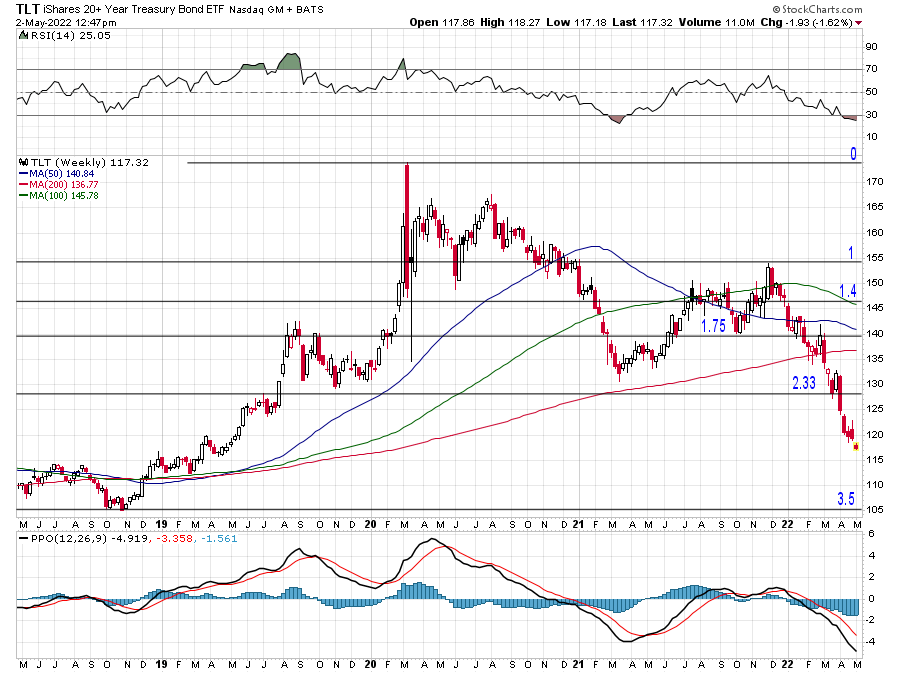Click the 2-May-2022 12:47pm timestamp

(66, 23)
